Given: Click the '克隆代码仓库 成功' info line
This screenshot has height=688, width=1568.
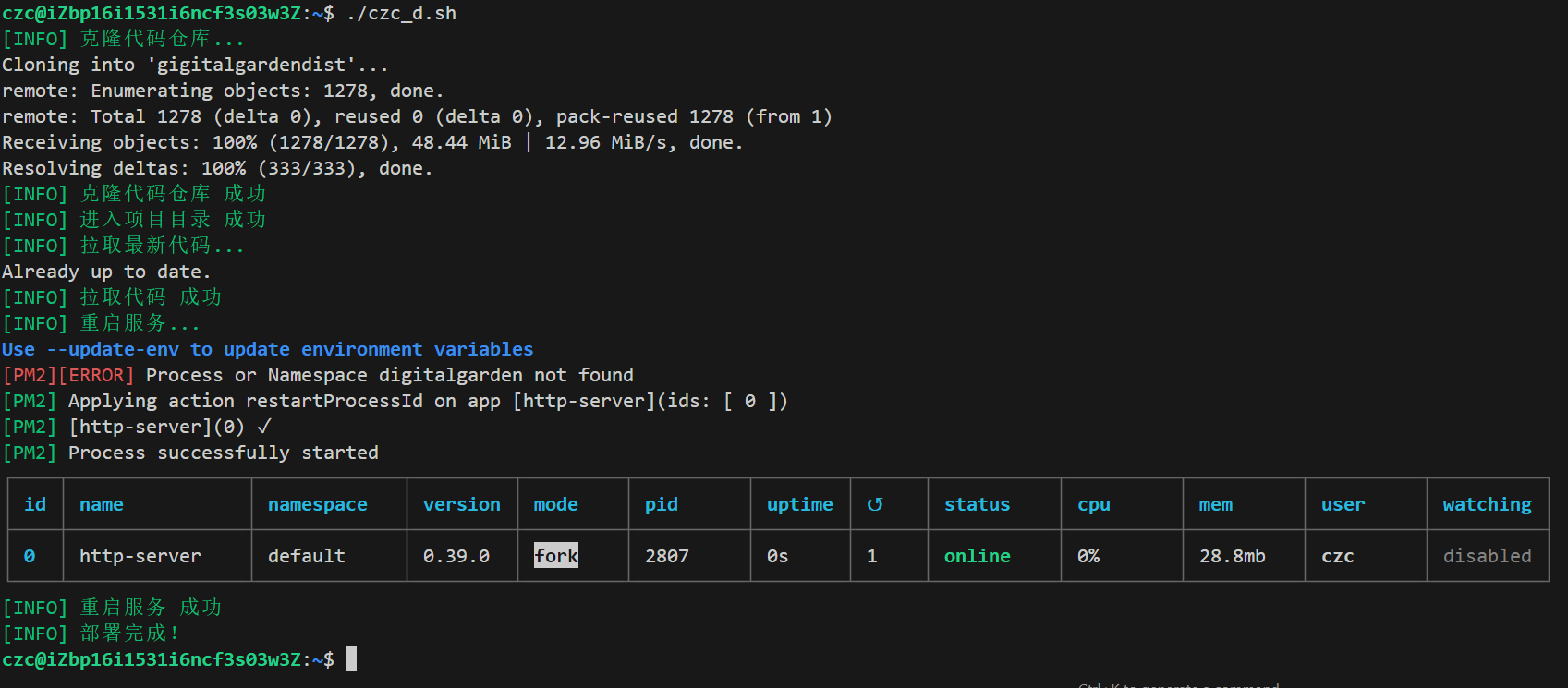Looking at the screenshot, I should (x=134, y=194).
